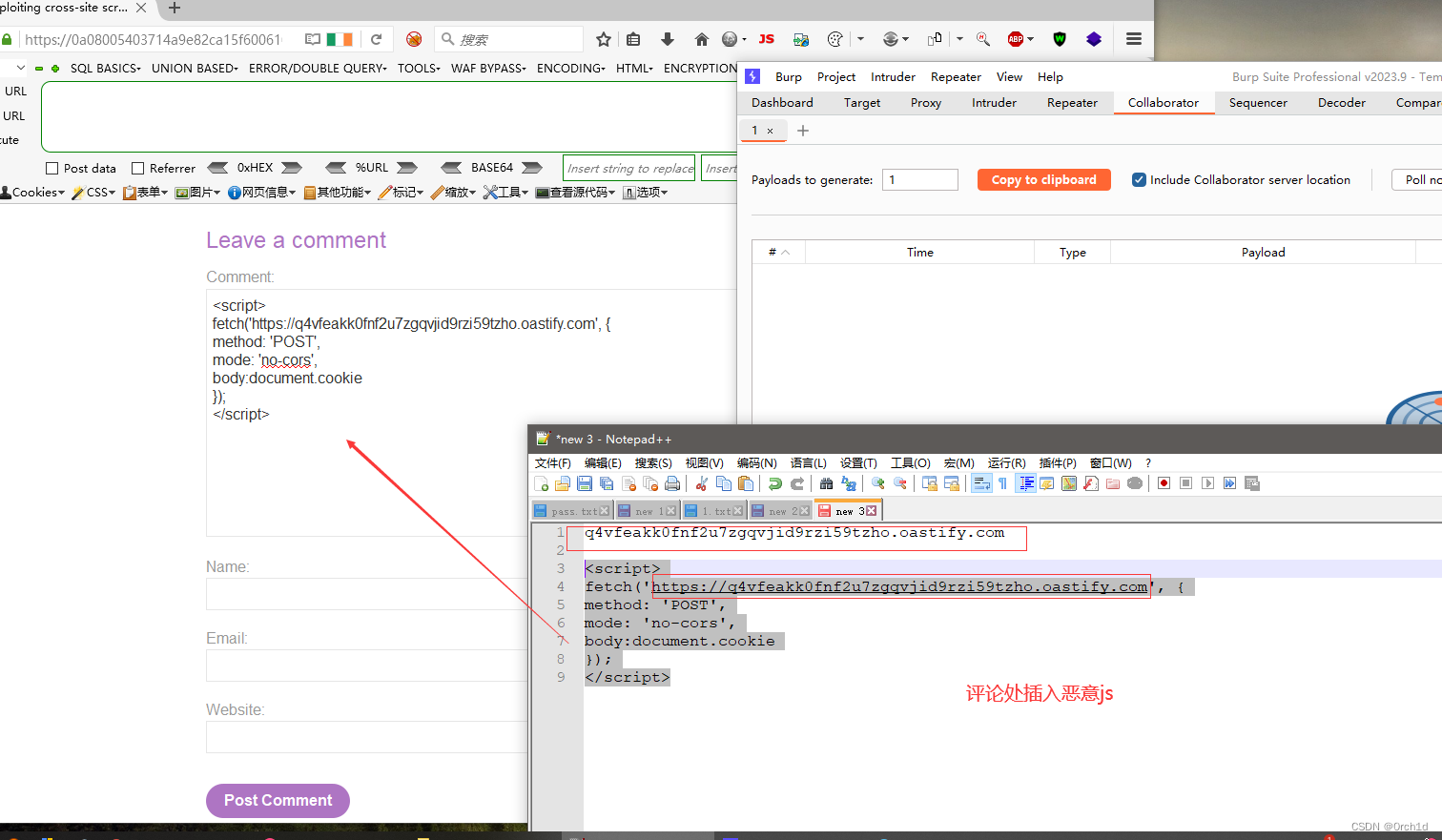The image size is (1442, 840).
Task: Click the Save Recorded Macro icon
Action: coord(1252,483)
